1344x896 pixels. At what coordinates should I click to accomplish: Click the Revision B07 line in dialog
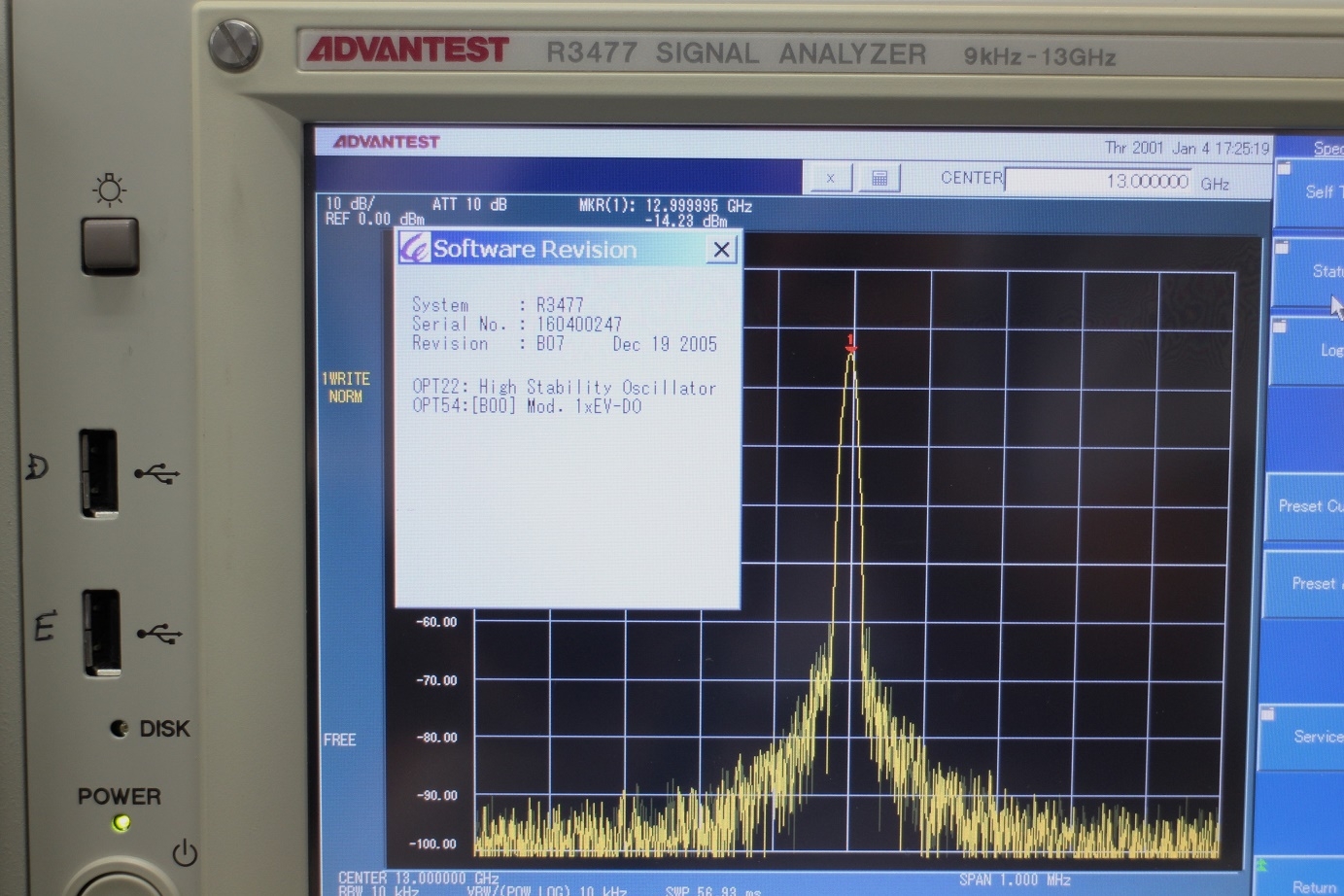point(564,344)
